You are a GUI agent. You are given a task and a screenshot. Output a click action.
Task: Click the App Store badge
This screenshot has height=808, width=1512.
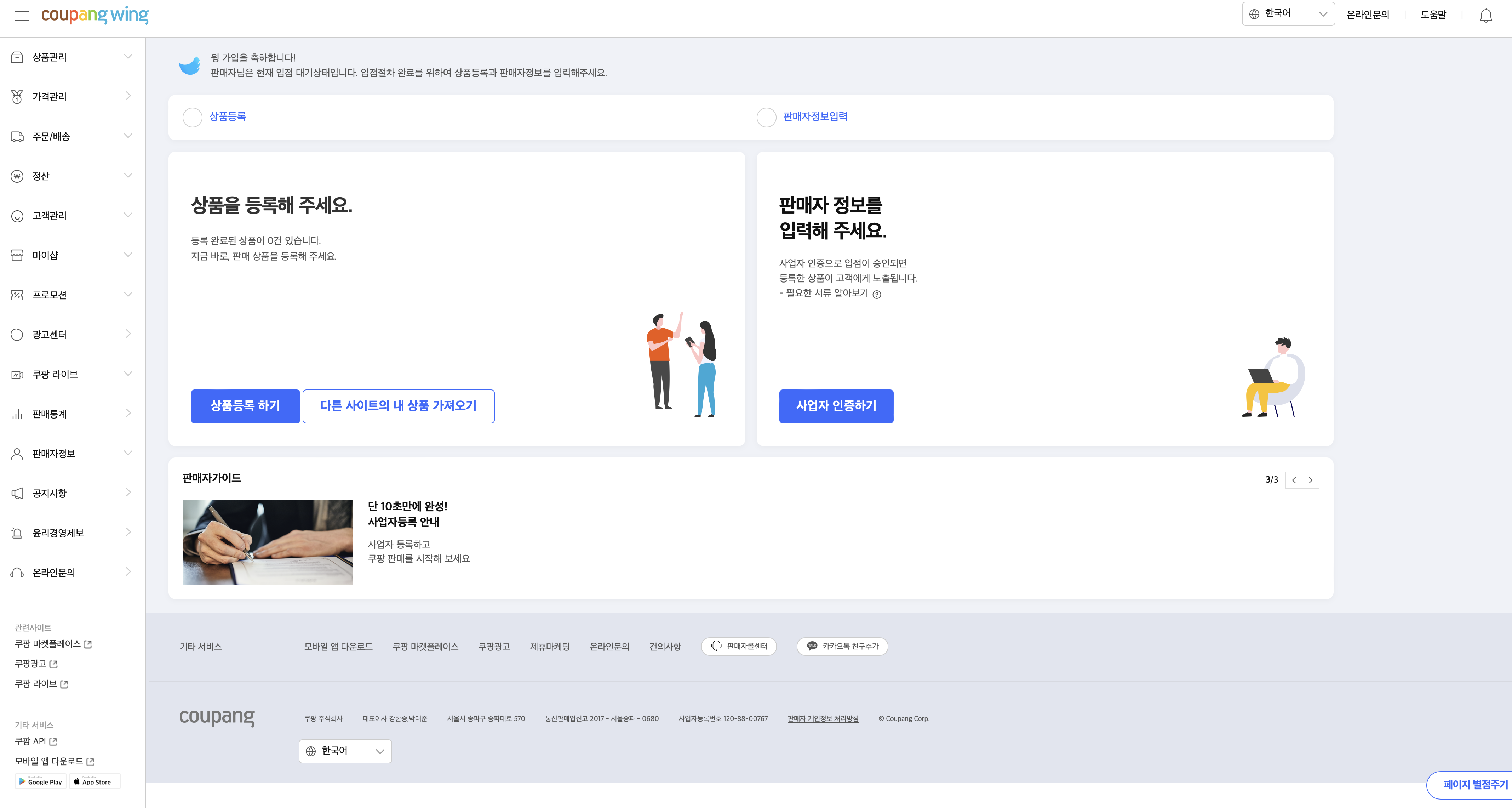(x=94, y=781)
